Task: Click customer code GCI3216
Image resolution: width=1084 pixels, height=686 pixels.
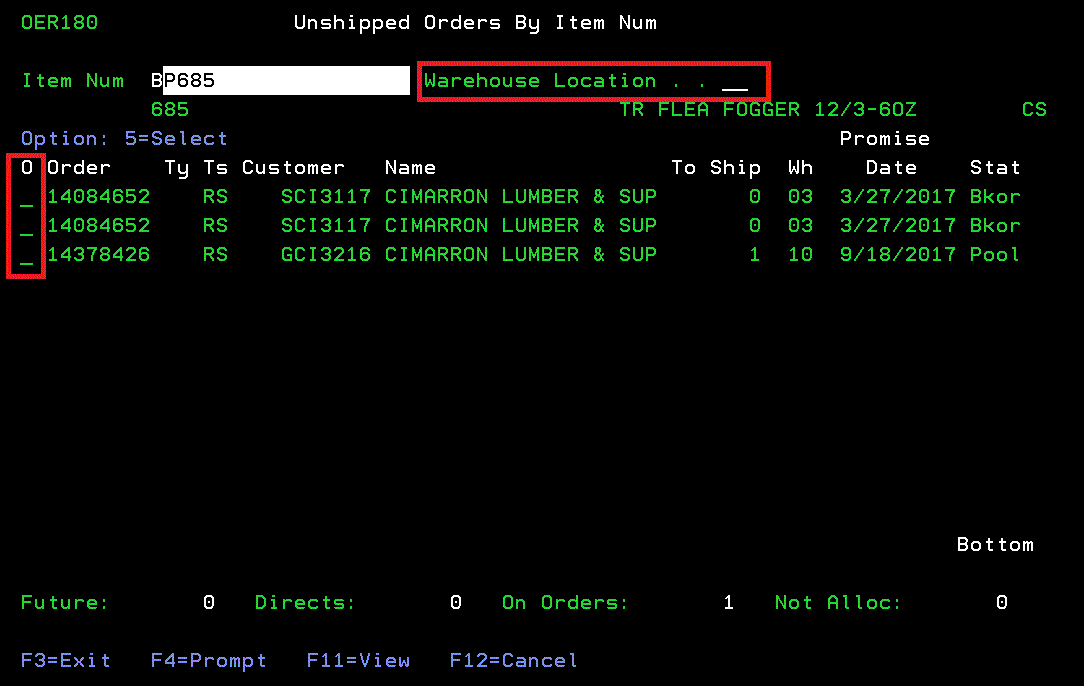Action: click(x=325, y=255)
